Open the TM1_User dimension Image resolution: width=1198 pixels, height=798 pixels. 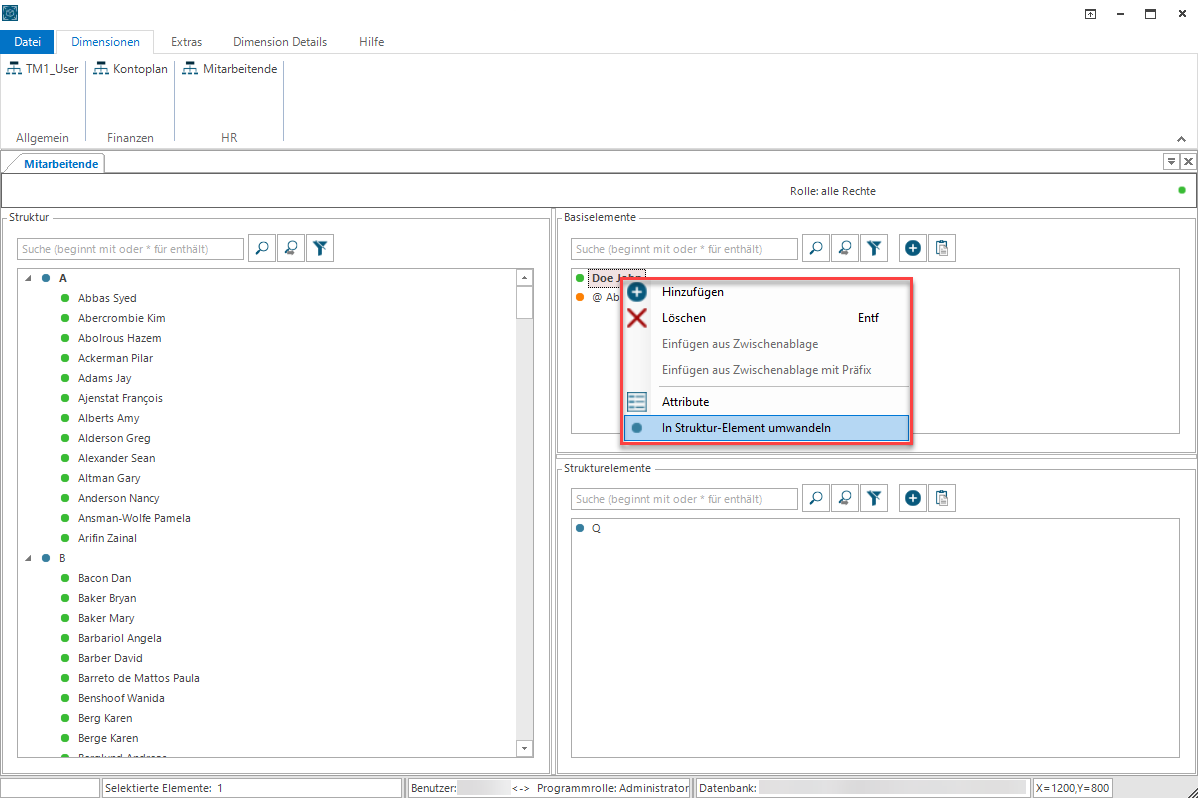pos(43,69)
